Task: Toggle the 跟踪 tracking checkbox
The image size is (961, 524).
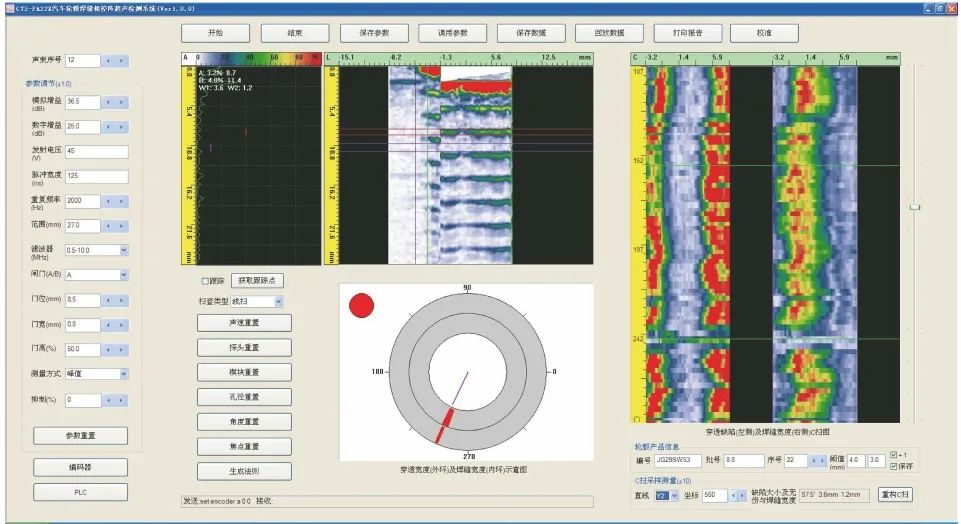Action: point(205,281)
